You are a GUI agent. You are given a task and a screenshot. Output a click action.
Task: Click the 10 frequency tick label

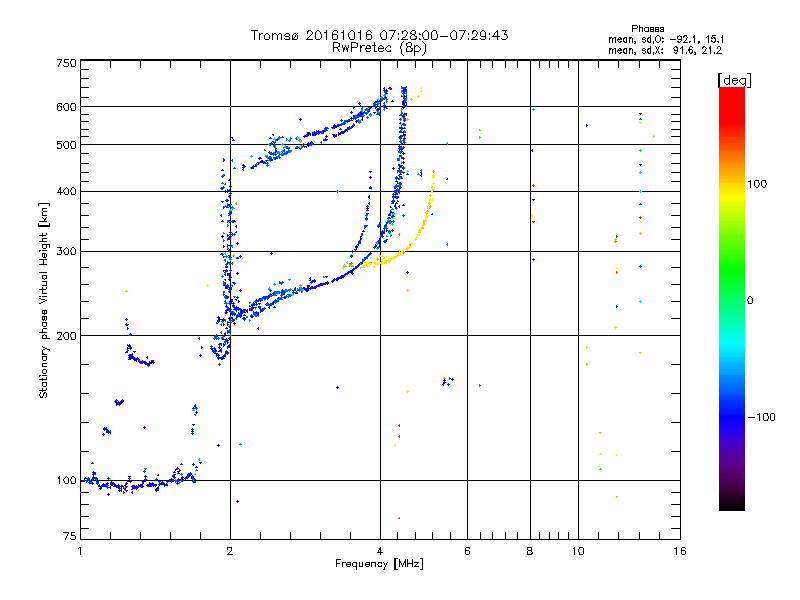coord(578,551)
